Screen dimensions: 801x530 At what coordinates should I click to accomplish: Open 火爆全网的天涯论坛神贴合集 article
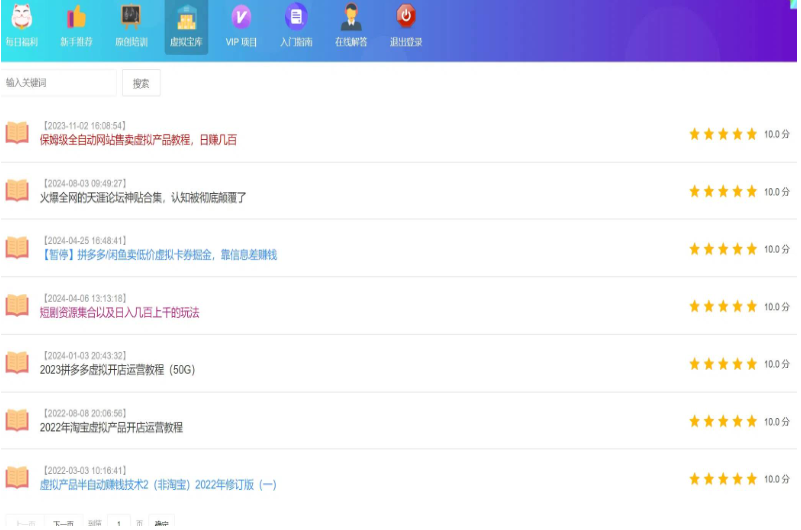[143, 198]
